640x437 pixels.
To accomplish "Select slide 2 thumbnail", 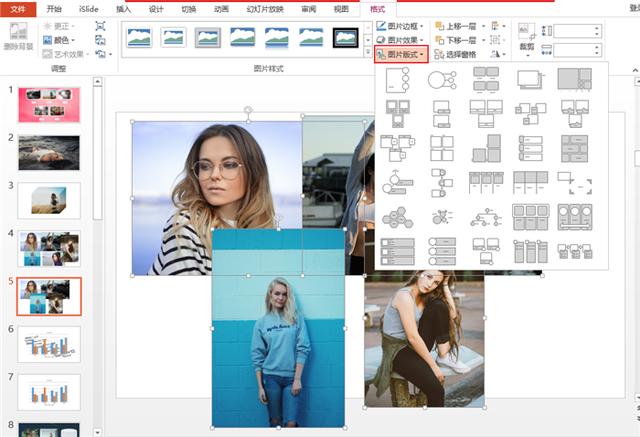I will pos(49,153).
